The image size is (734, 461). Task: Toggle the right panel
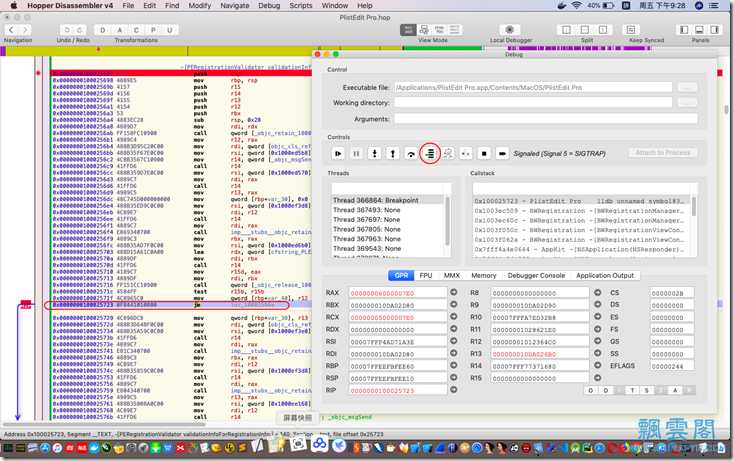pos(715,29)
